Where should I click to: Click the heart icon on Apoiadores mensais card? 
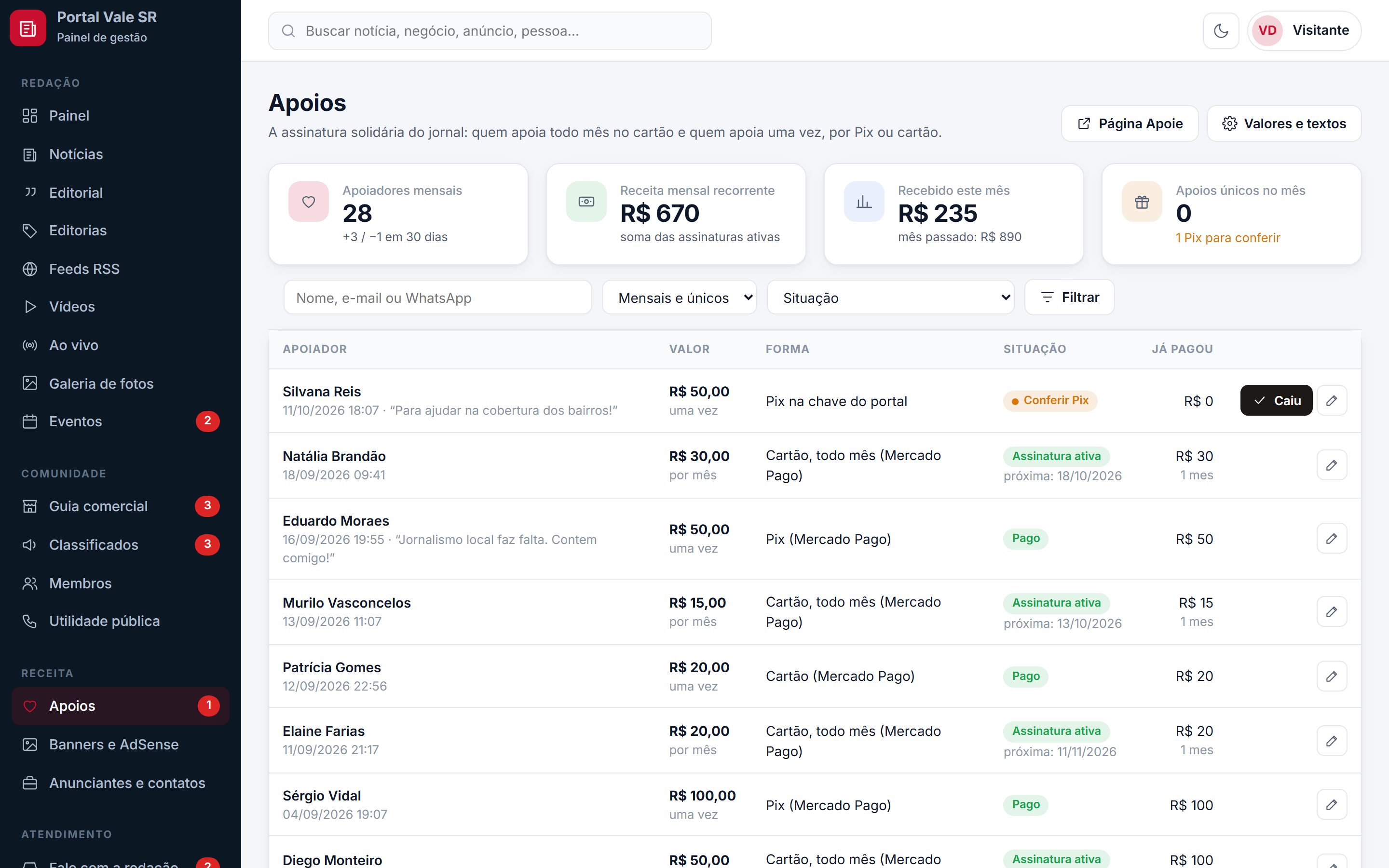point(309,202)
